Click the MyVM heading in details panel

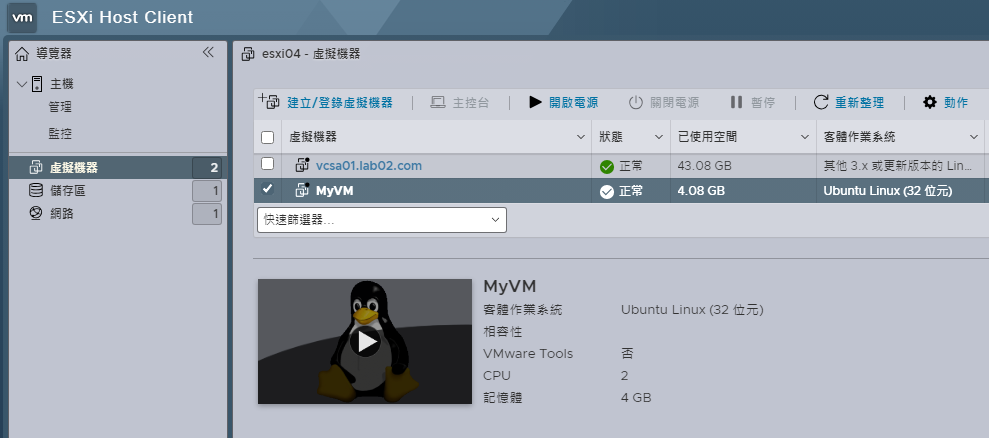tap(510, 287)
